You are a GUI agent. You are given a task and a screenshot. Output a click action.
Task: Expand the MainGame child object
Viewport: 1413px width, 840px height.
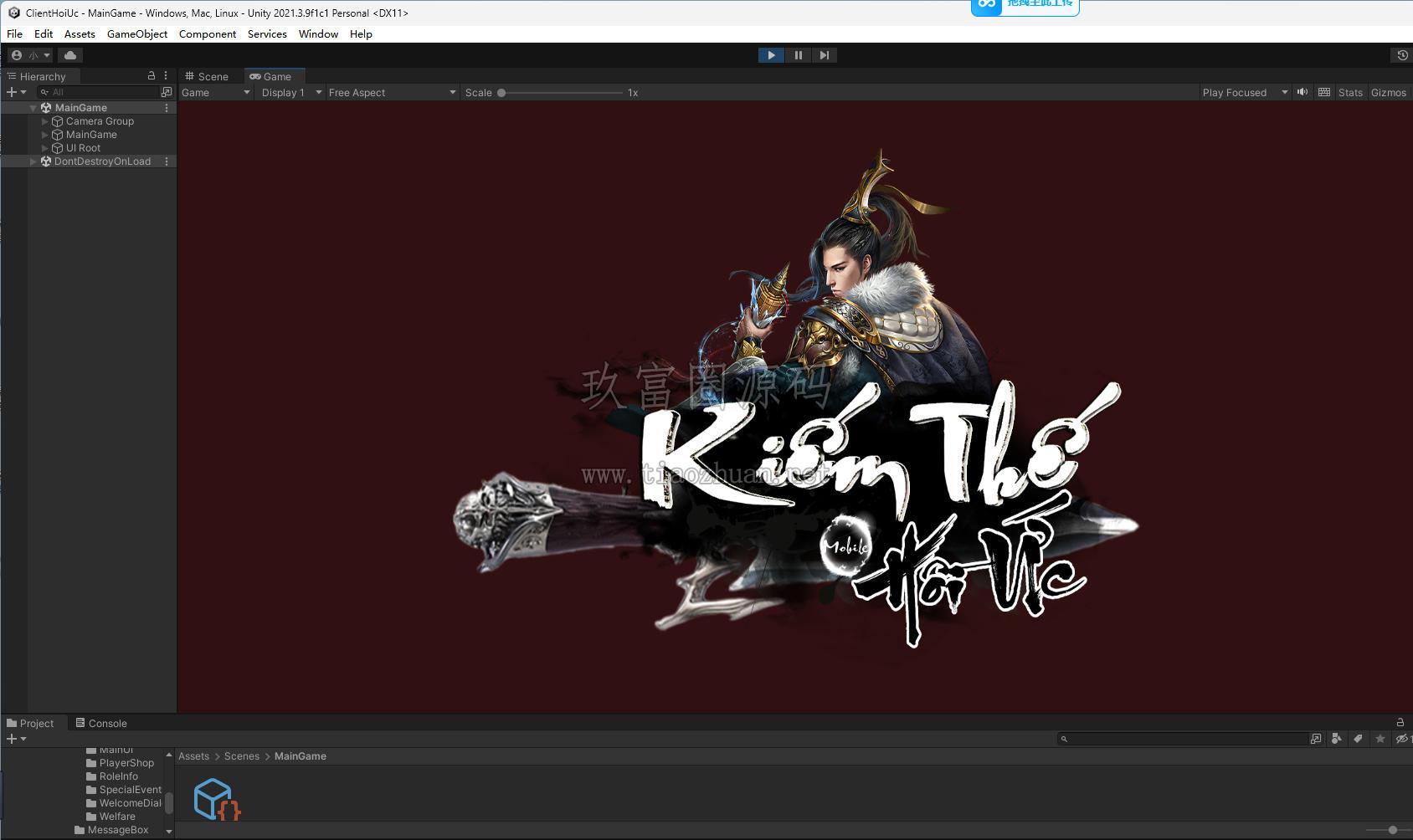[45, 135]
